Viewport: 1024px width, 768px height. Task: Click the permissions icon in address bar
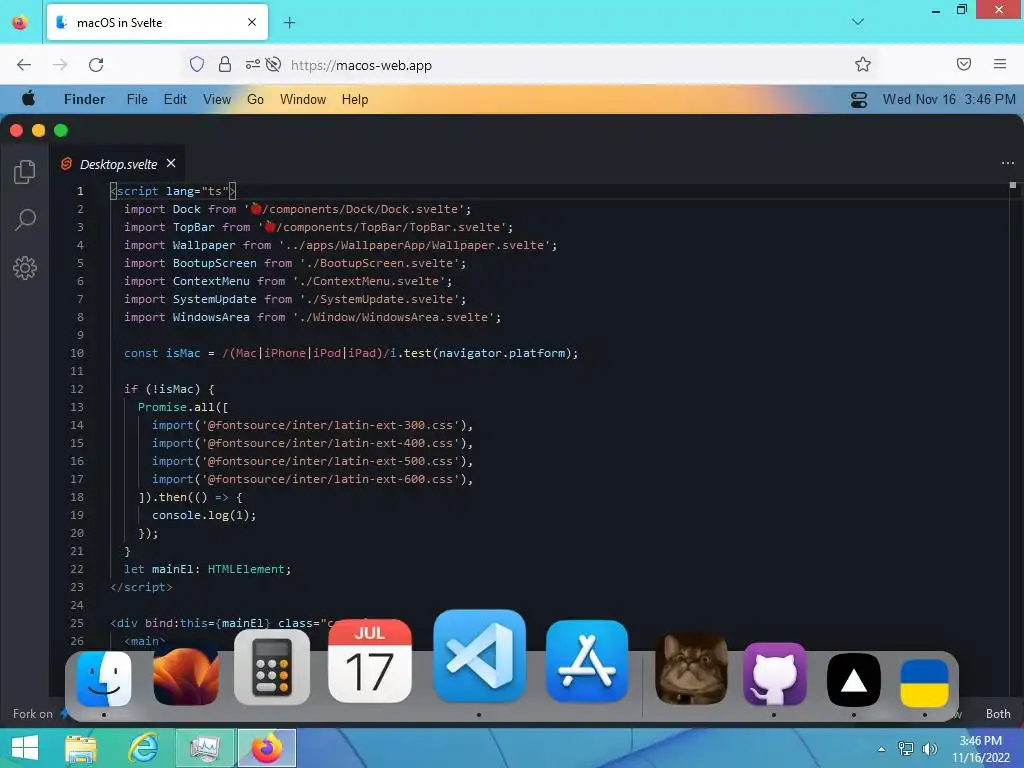pos(252,64)
